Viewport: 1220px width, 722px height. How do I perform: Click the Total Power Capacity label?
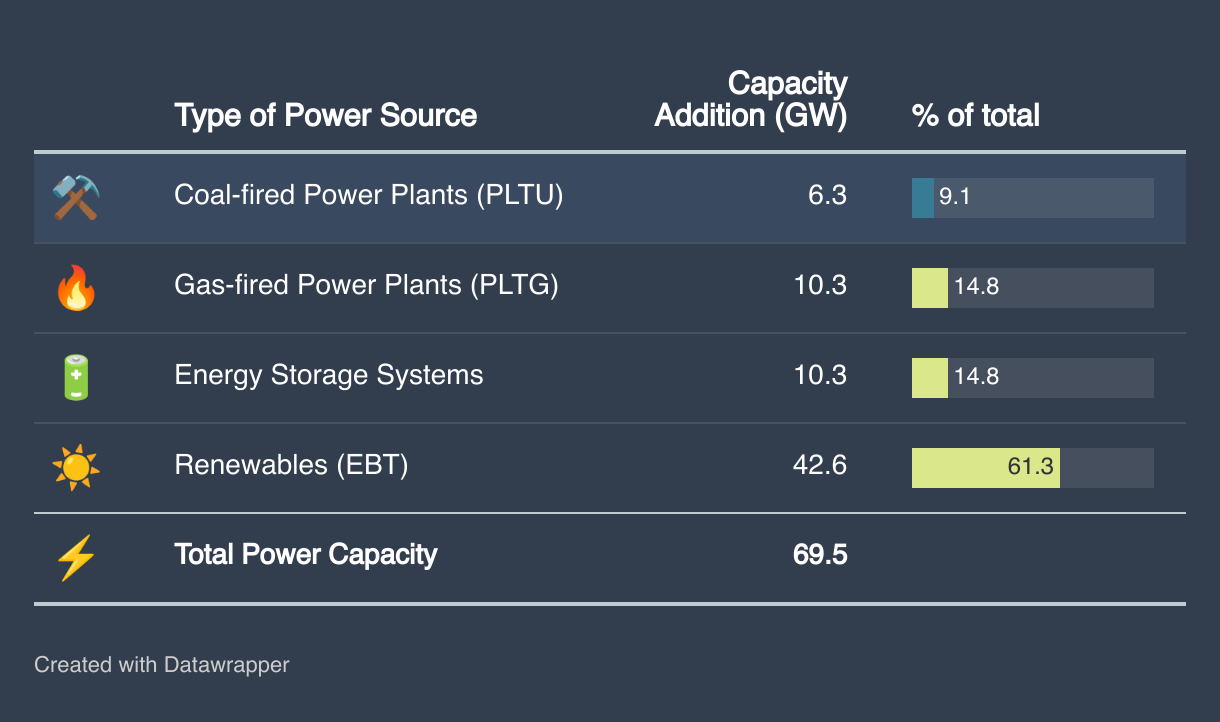pyautogui.click(x=305, y=555)
